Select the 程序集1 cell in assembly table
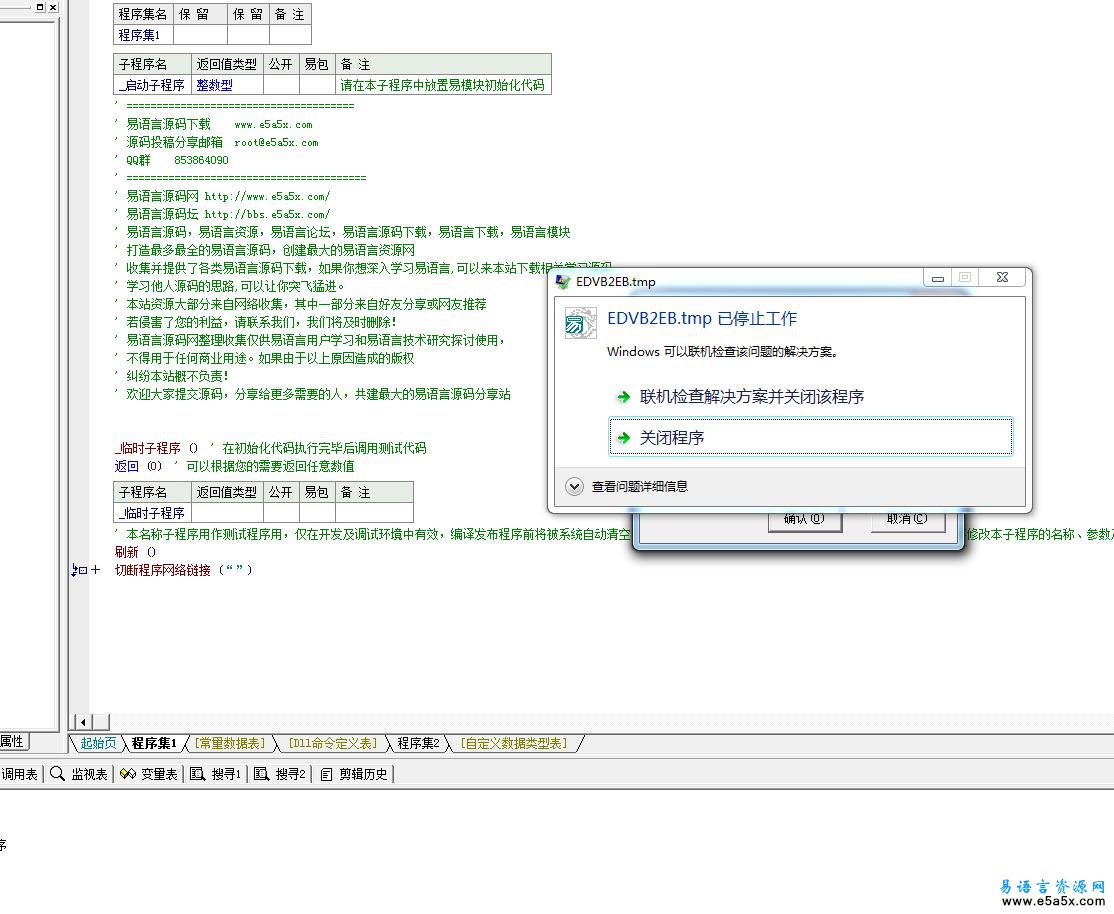This screenshot has width=1114, height=914. point(143,34)
